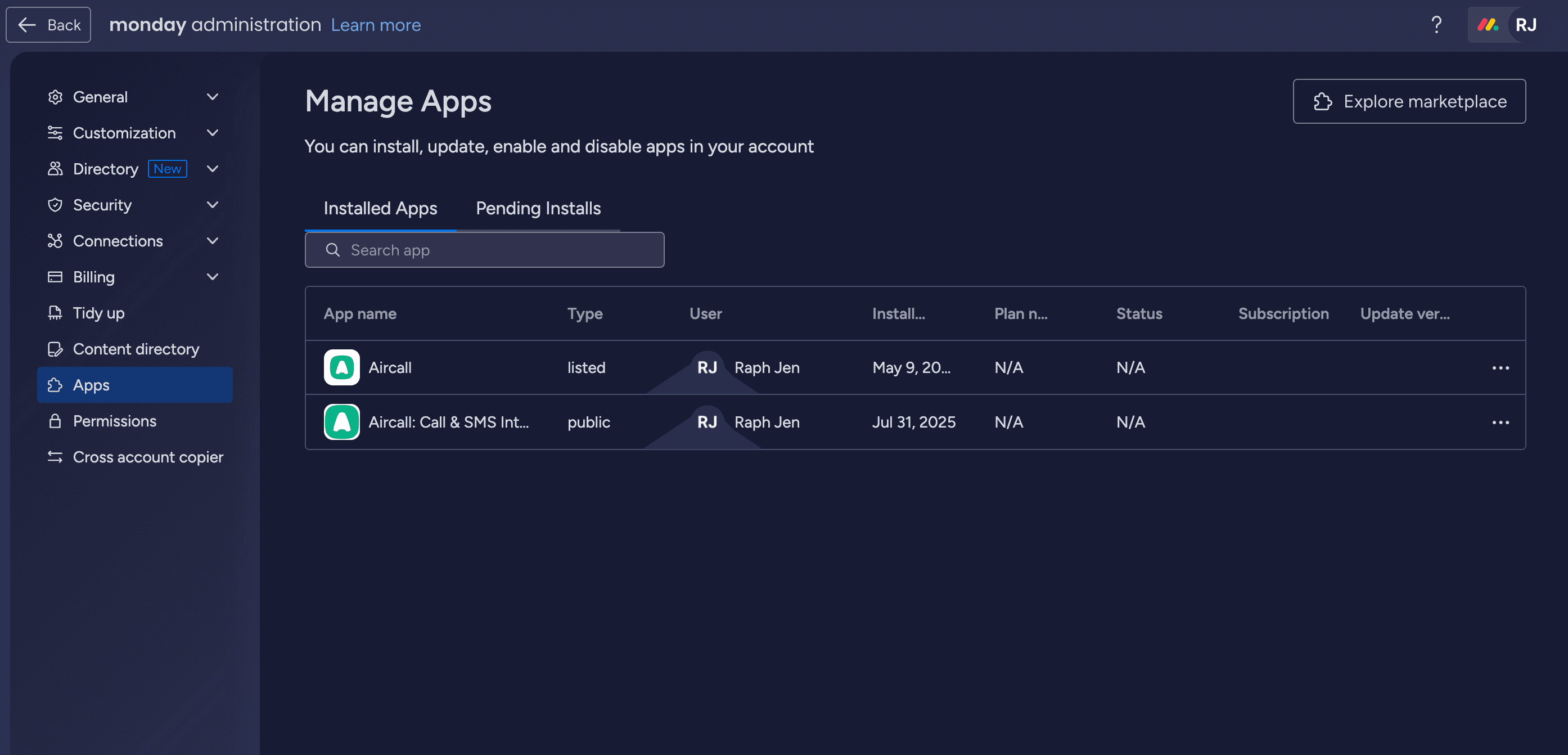Open Tidy up in the sidebar
1568x755 pixels.
coord(98,313)
